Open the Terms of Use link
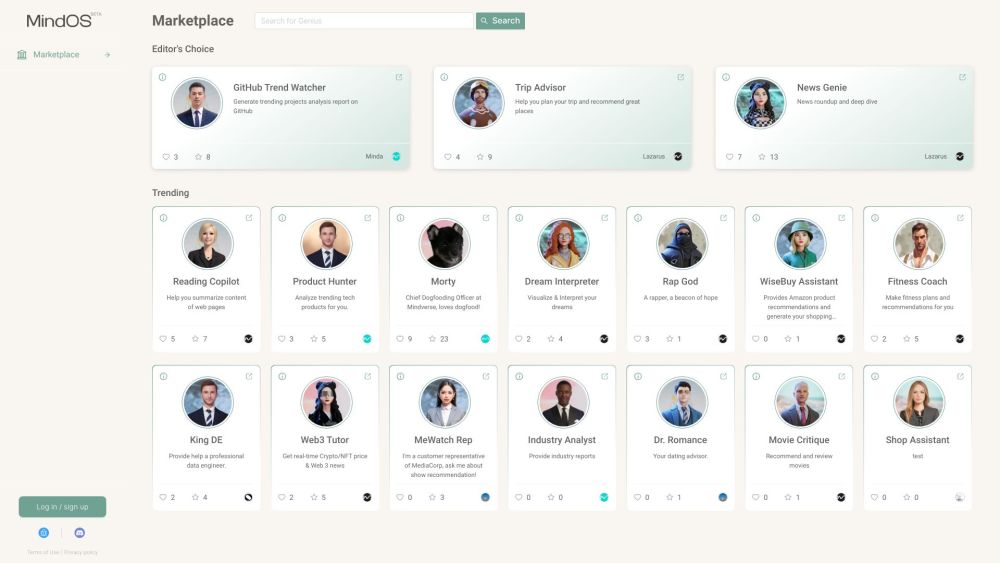The width and height of the screenshot is (1000, 563). pyautogui.click(x=43, y=552)
